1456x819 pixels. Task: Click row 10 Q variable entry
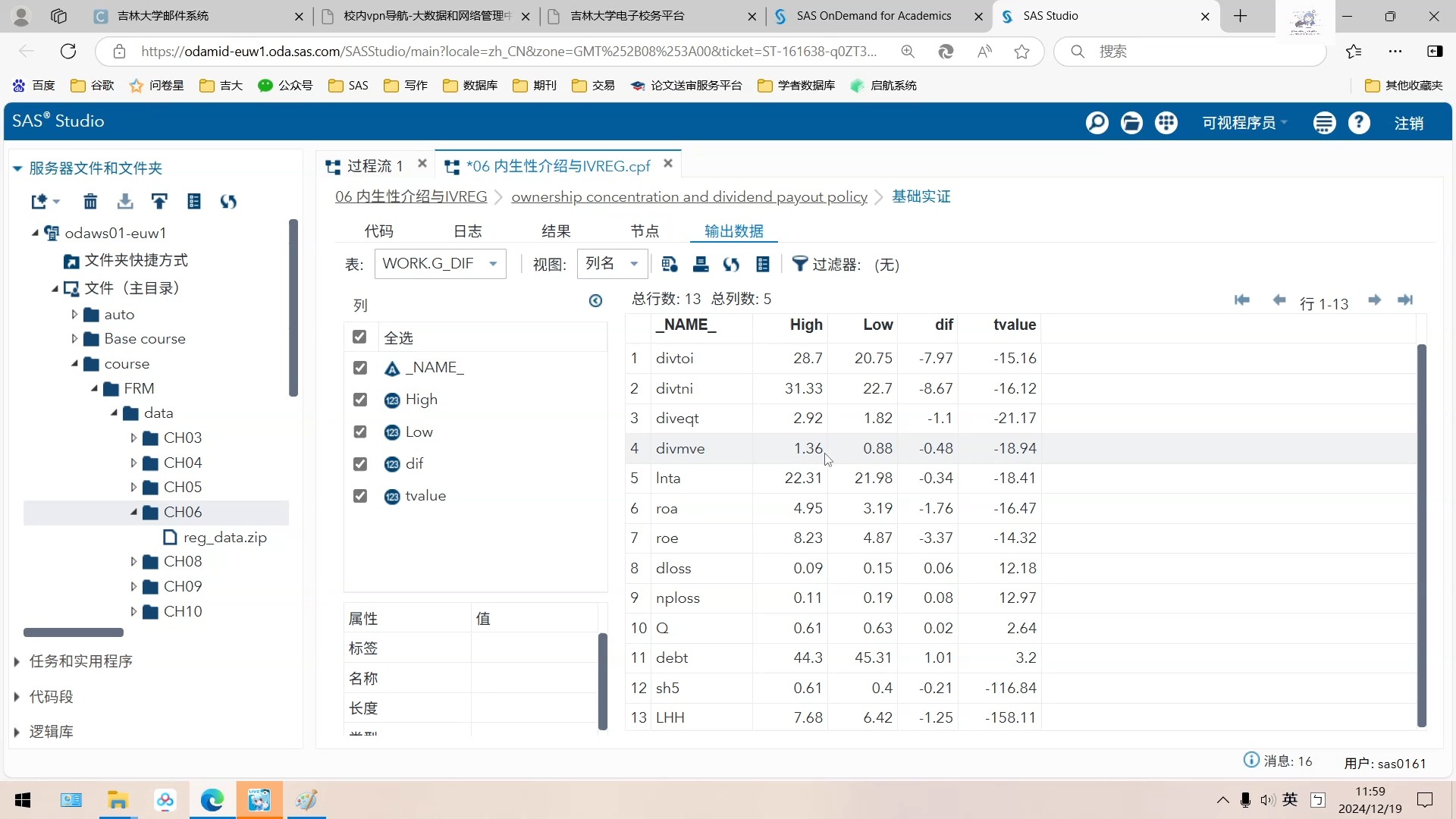pos(663,628)
